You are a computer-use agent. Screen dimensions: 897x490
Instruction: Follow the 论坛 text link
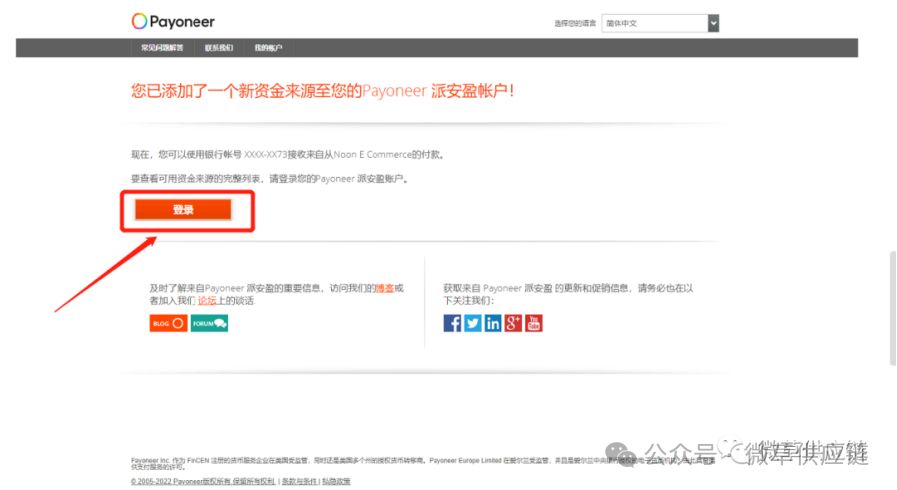click(207, 301)
